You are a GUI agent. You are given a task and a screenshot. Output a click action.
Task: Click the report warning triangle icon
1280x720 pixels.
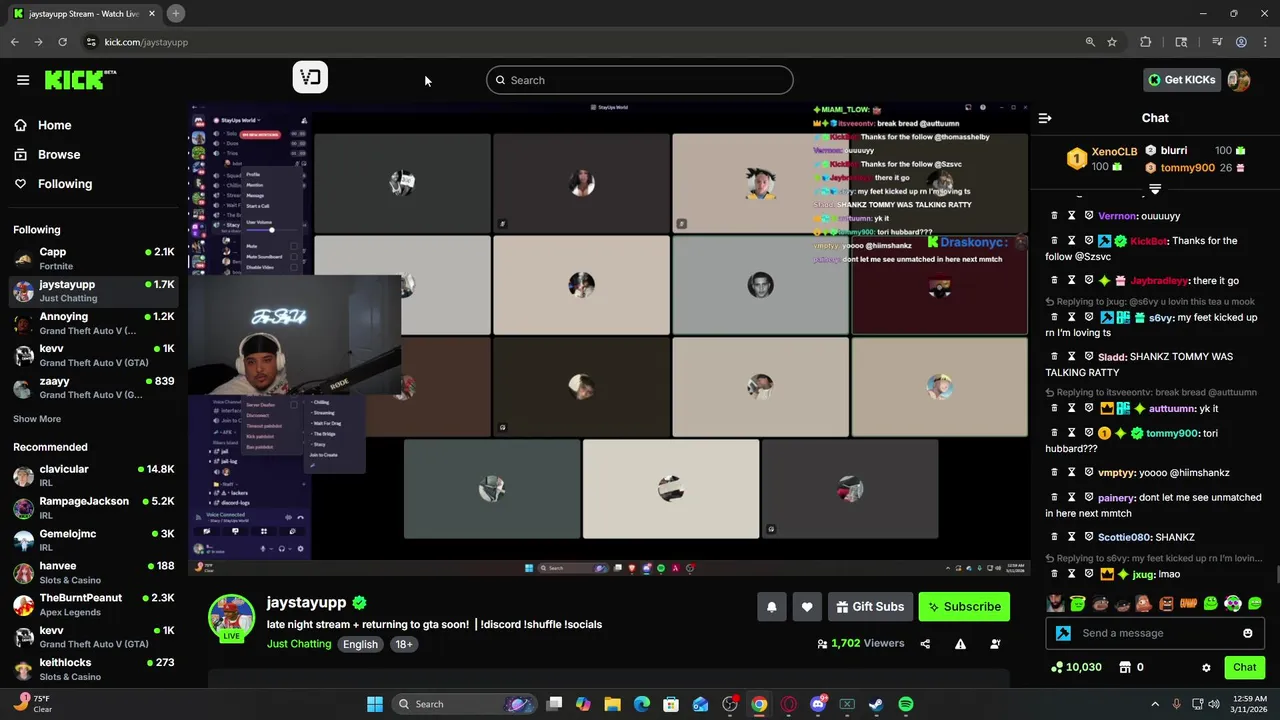point(960,644)
